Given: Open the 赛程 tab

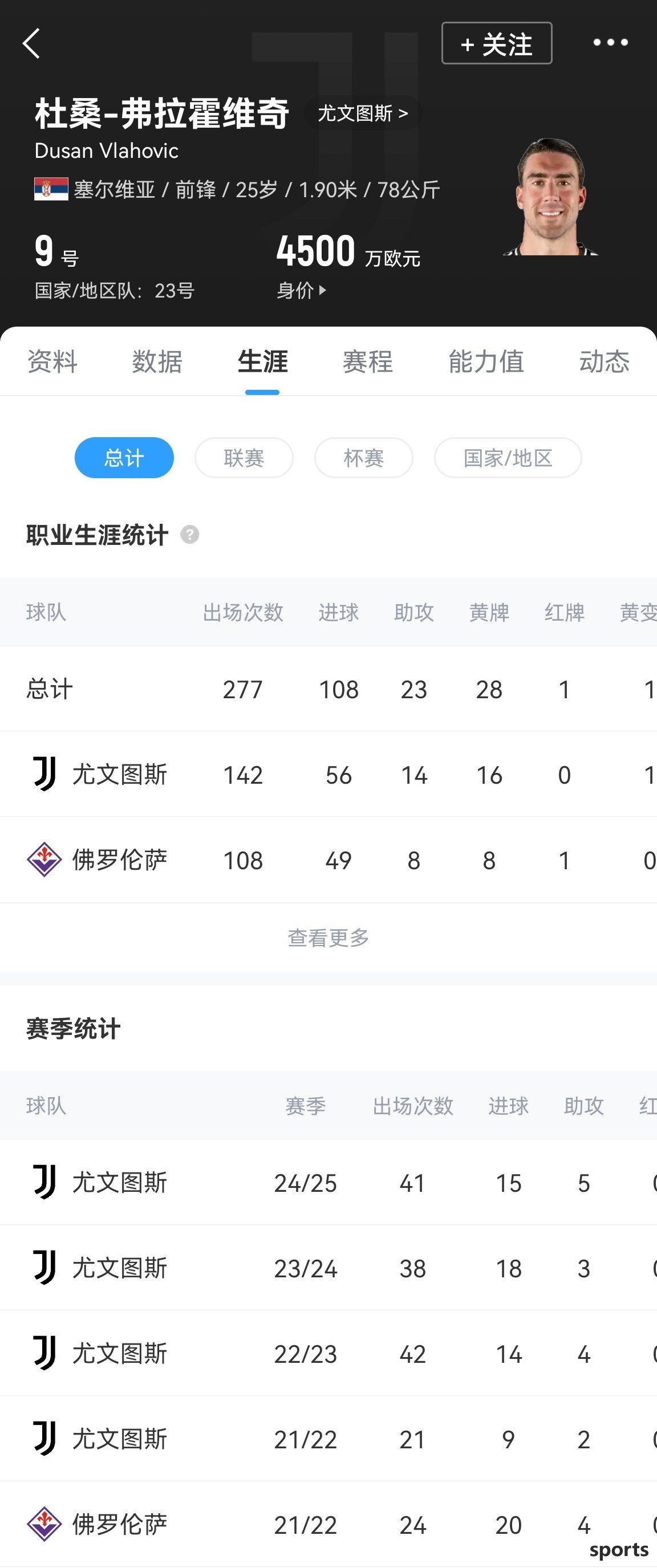Looking at the screenshot, I should (x=368, y=361).
